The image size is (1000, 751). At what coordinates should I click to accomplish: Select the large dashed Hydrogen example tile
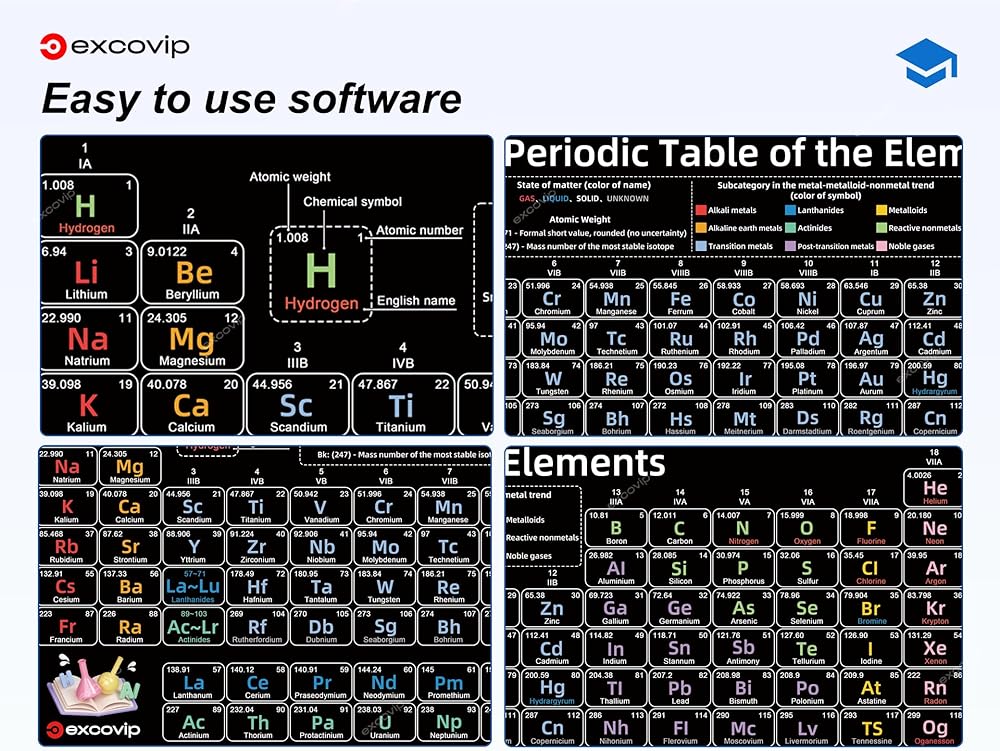321,273
